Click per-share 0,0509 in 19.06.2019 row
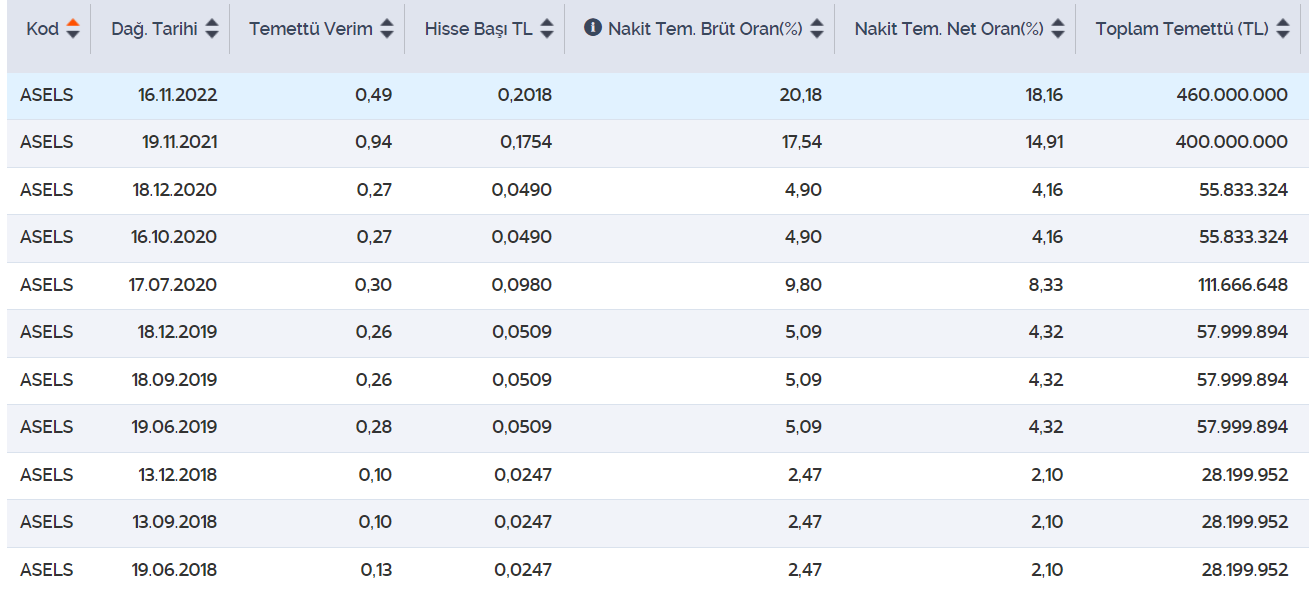The height and width of the screenshot is (592, 1309). click(x=522, y=427)
